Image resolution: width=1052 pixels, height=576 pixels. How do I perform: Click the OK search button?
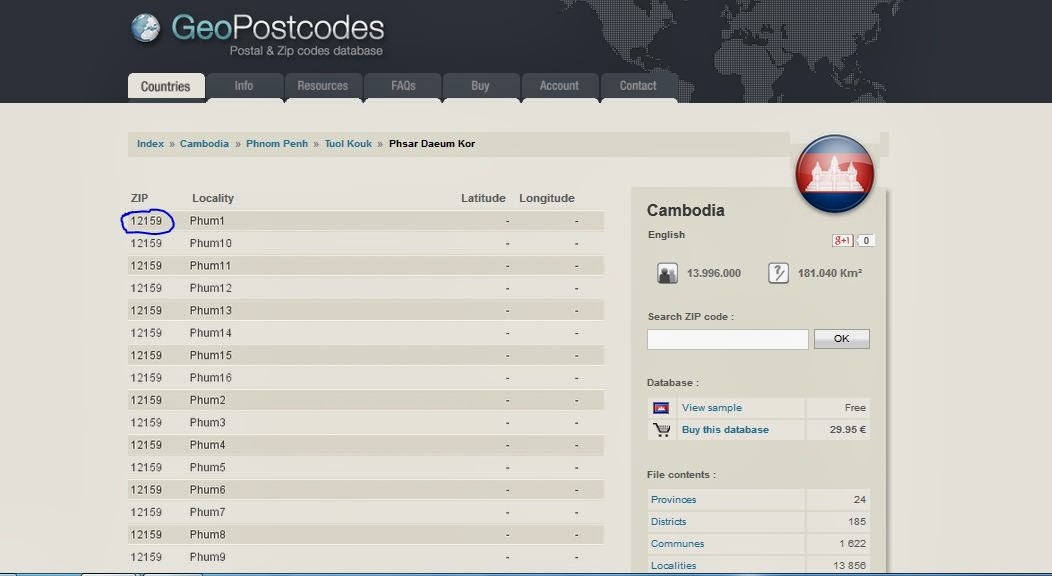coord(841,339)
